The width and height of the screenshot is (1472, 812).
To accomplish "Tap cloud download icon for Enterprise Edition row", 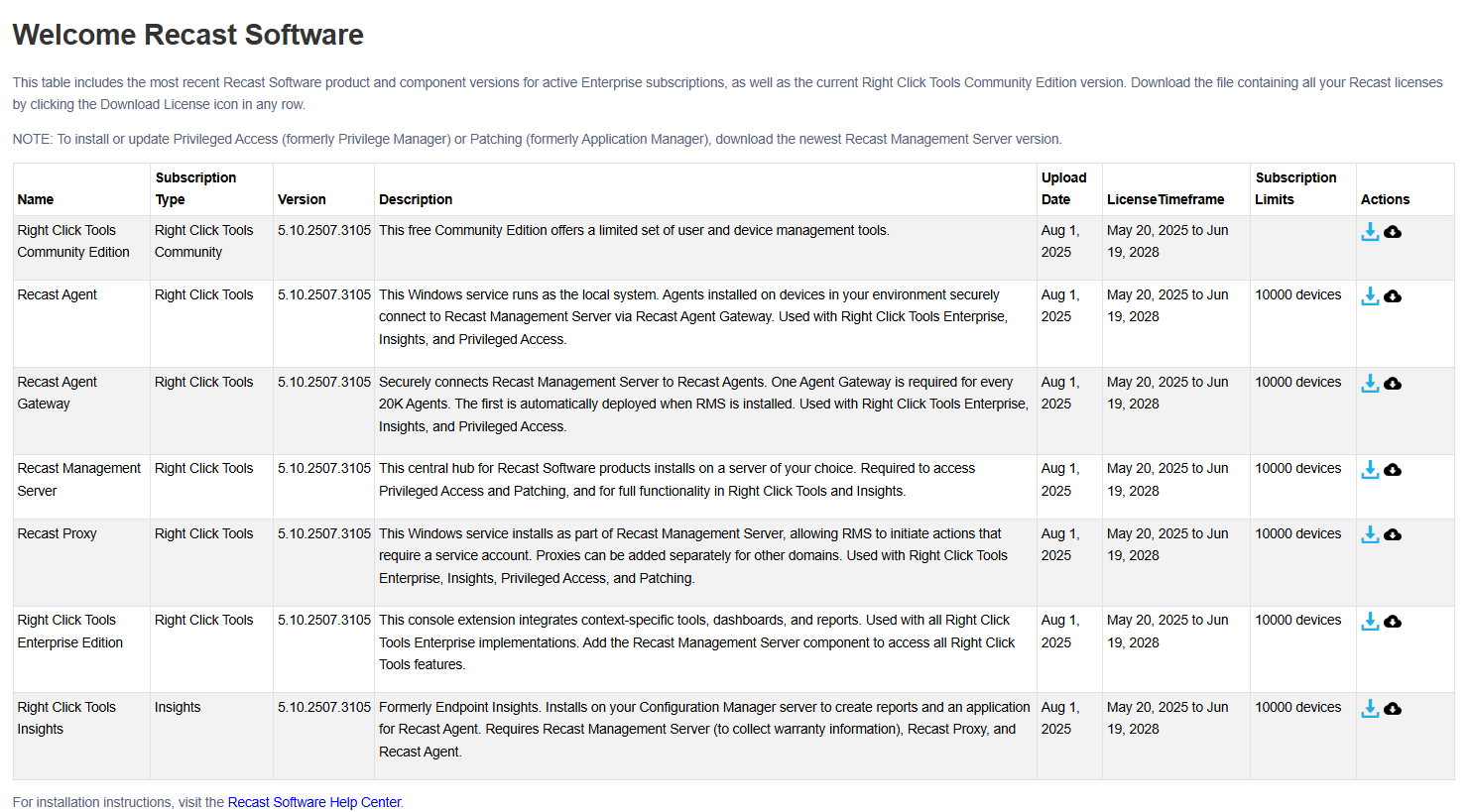I will point(1393,622).
